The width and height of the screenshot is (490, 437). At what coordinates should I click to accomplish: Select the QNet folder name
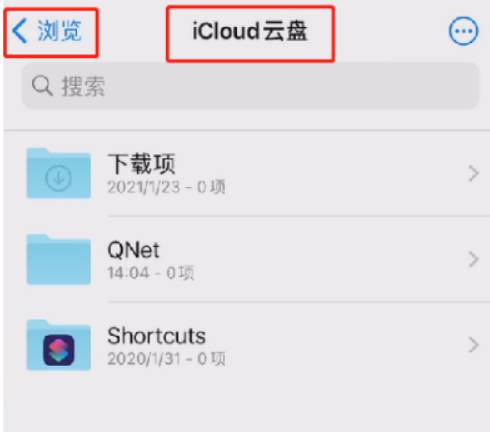tap(133, 250)
